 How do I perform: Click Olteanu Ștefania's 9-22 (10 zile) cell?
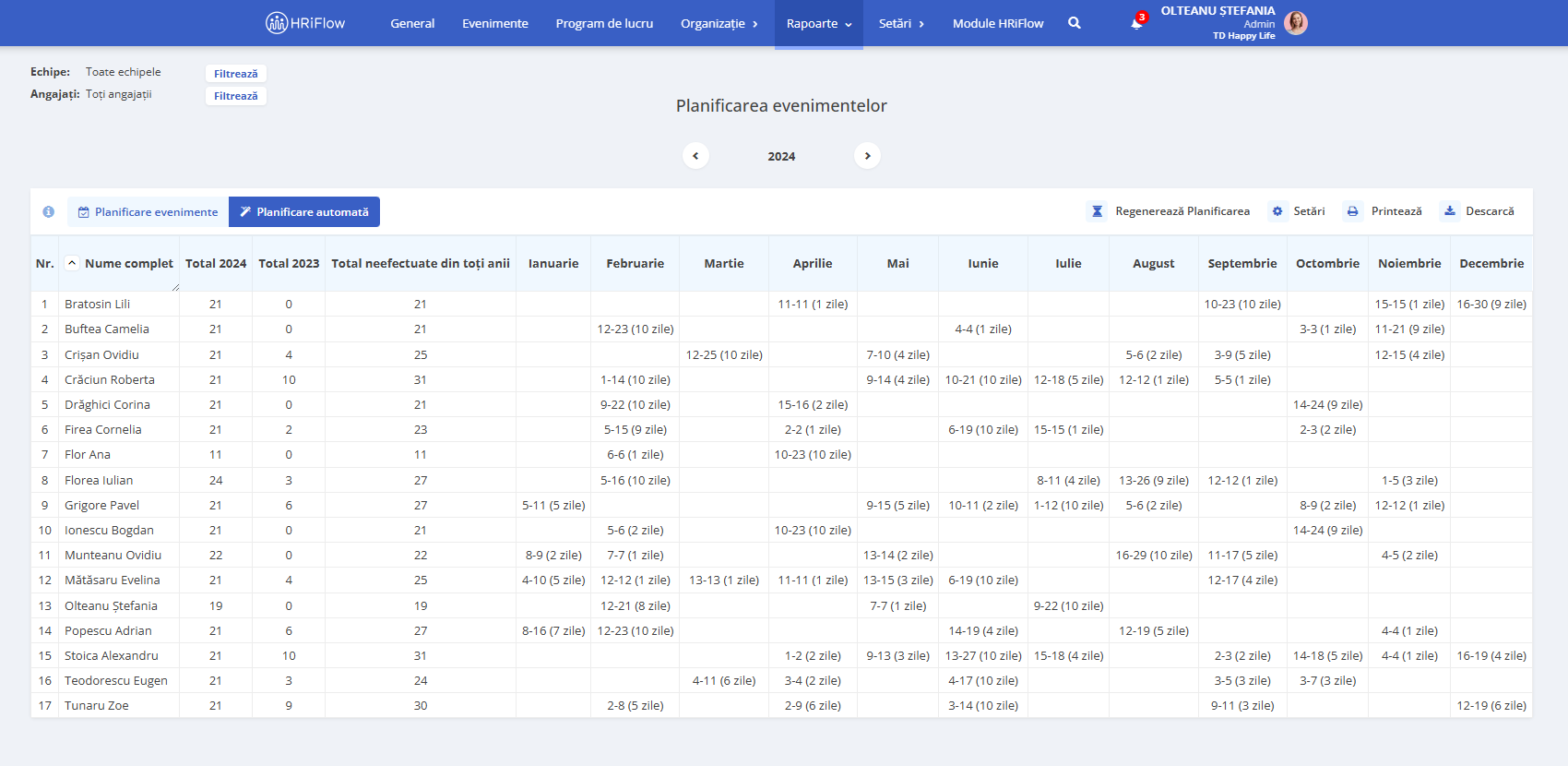pos(1068,605)
